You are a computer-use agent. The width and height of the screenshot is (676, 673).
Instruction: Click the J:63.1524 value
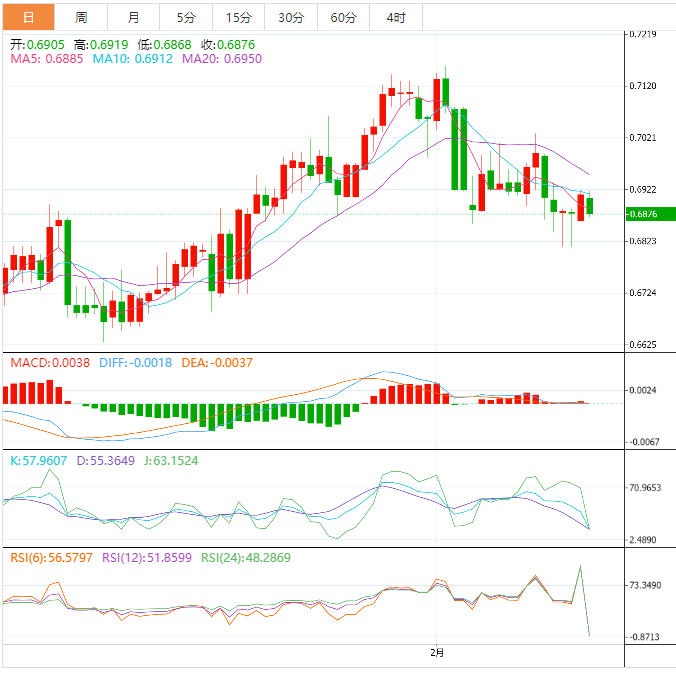point(171,461)
